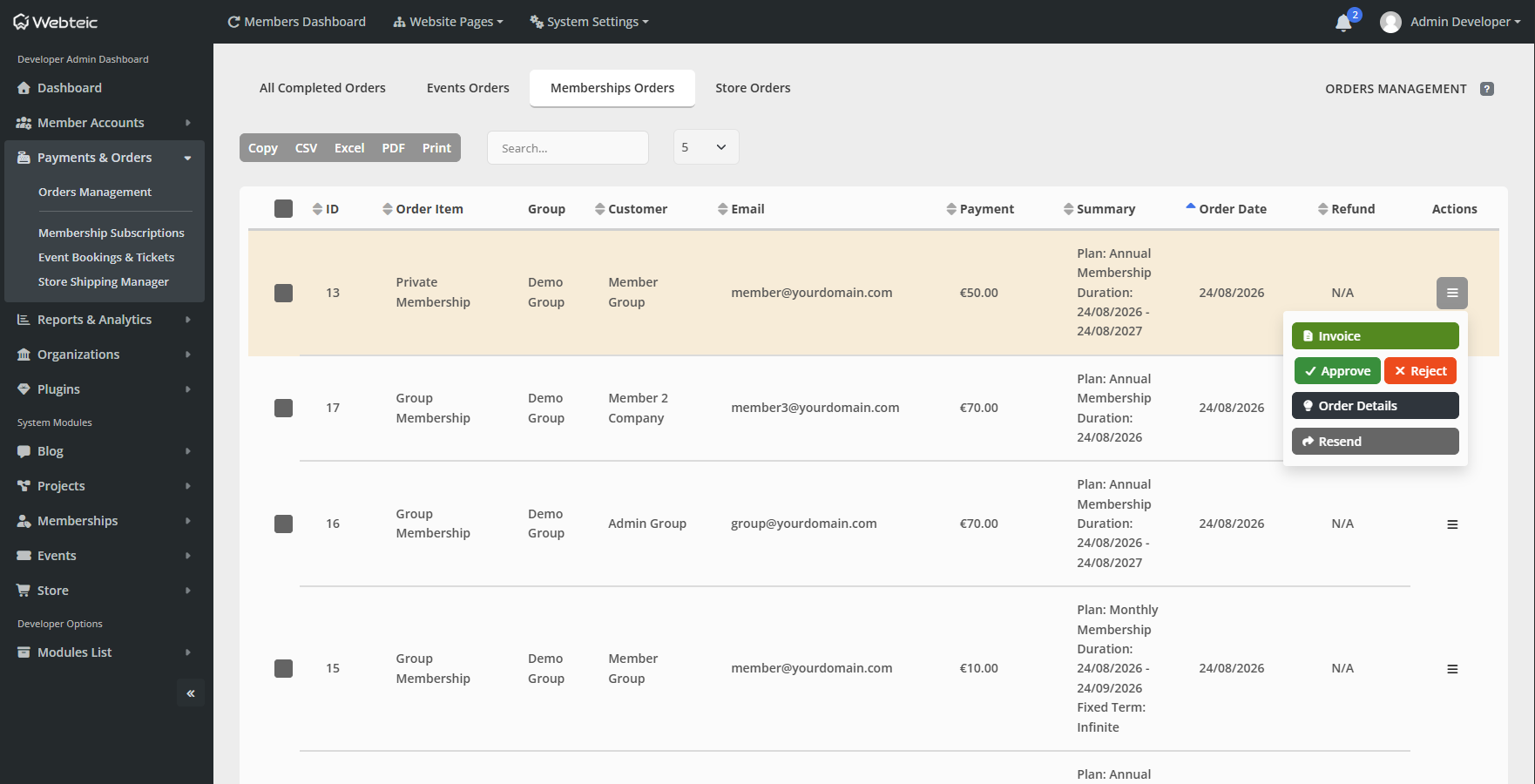Check the box for order 13
The width and height of the screenshot is (1535, 784).
click(283, 293)
